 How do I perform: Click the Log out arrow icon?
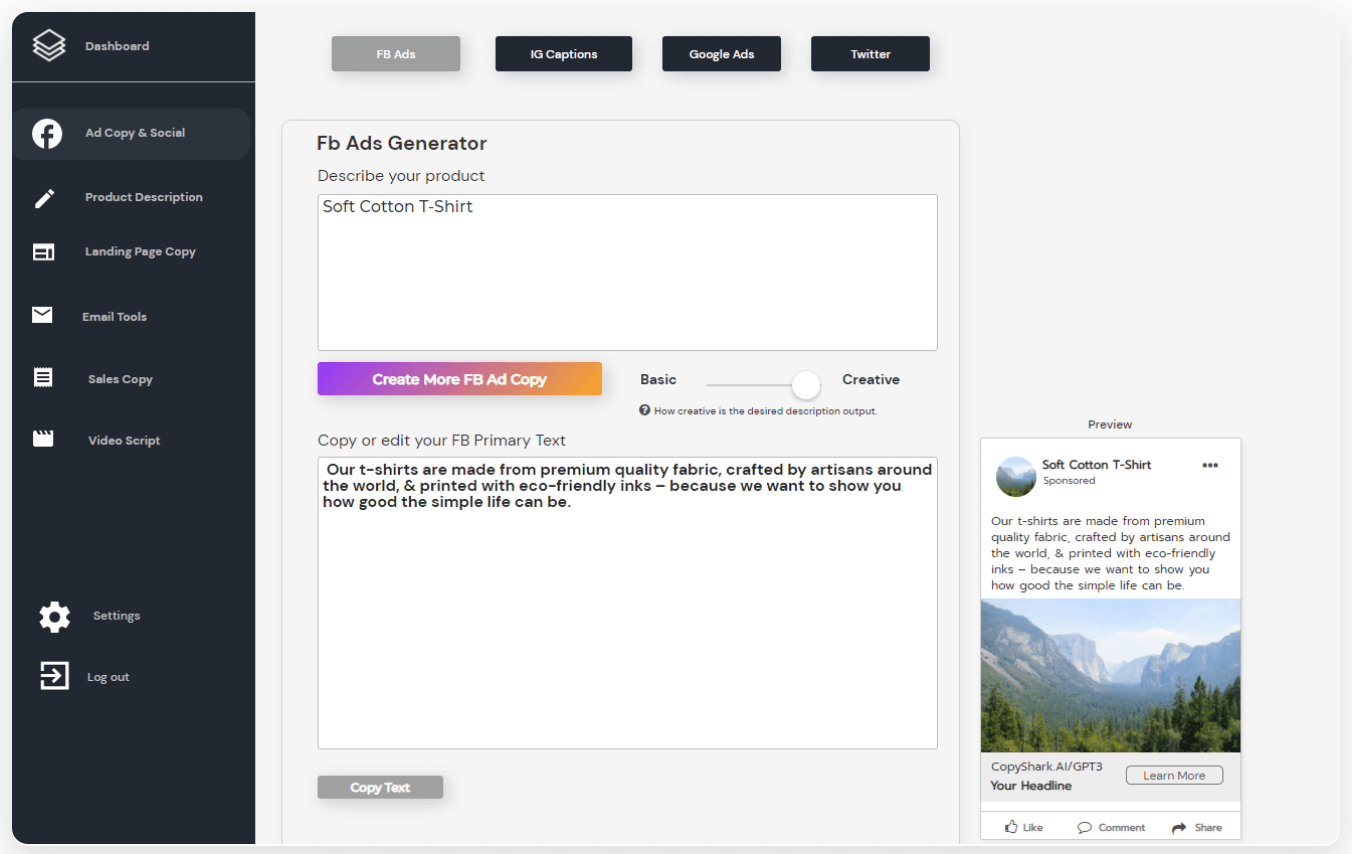pyautogui.click(x=54, y=676)
